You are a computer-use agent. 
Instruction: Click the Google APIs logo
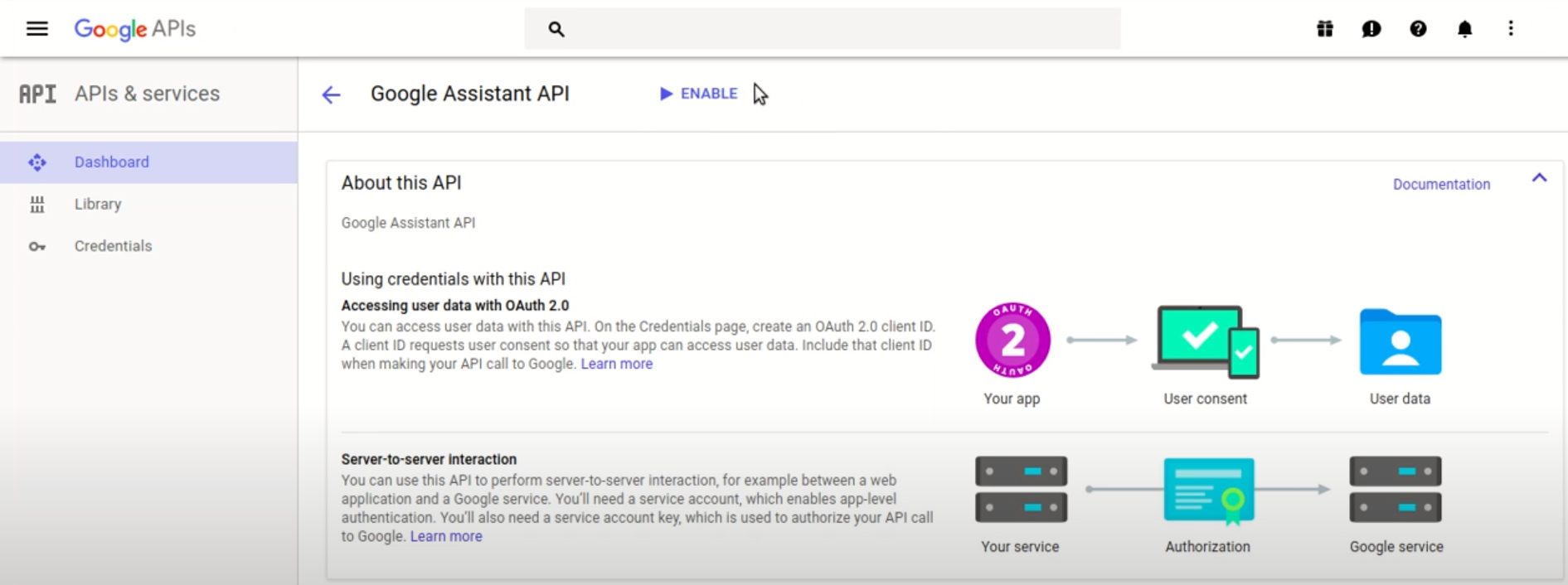coord(135,29)
